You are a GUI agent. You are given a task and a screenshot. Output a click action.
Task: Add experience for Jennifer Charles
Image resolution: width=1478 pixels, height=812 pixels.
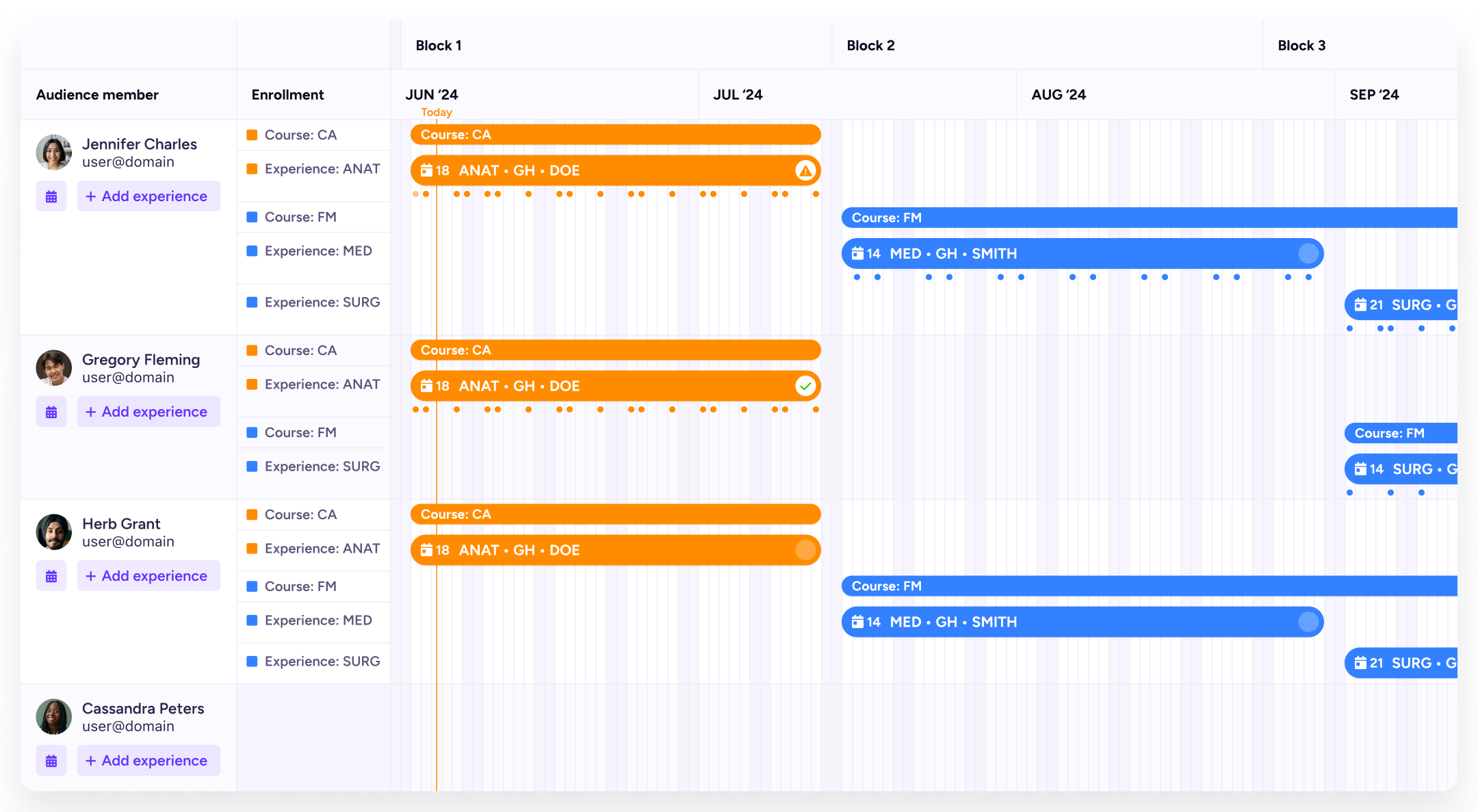click(148, 197)
